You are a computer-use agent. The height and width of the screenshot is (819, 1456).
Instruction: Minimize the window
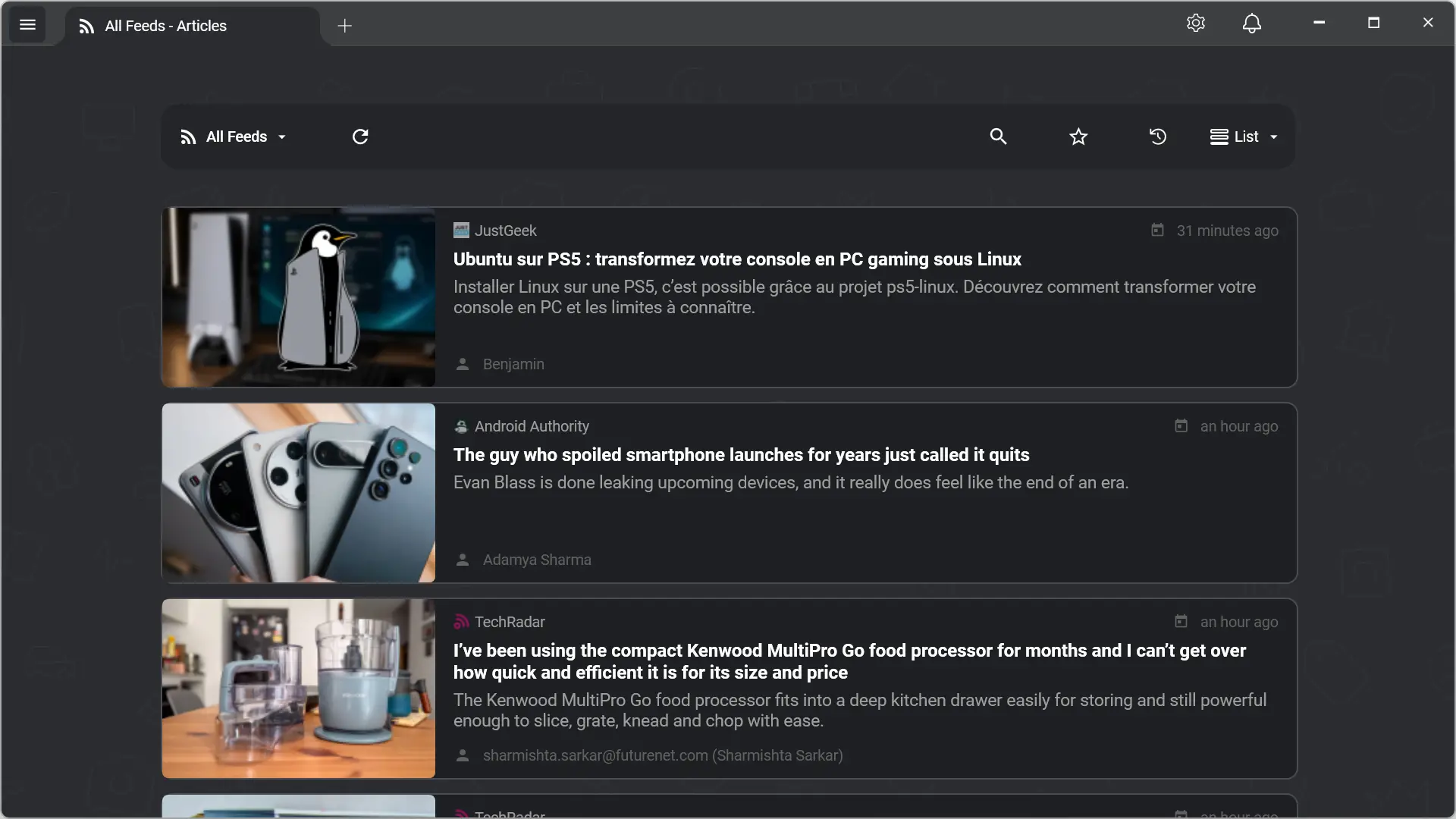(1319, 23)
